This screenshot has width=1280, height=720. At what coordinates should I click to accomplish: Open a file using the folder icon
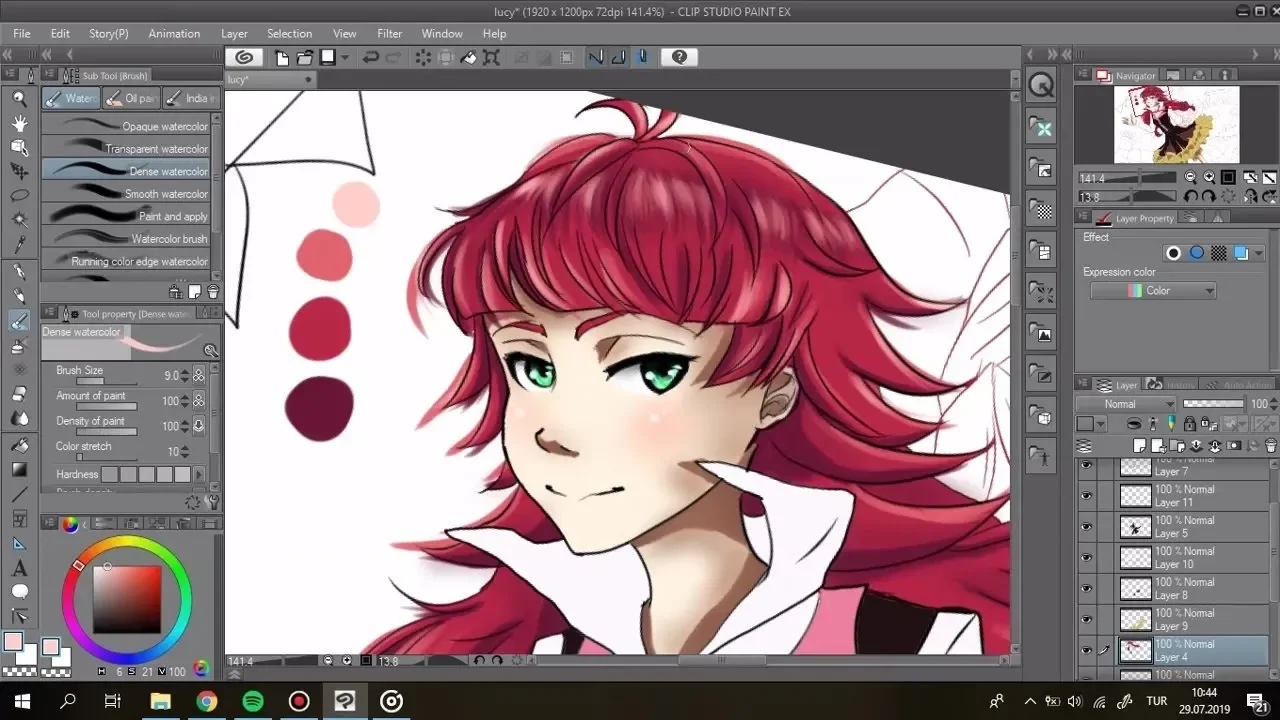(x=304, y=58)
